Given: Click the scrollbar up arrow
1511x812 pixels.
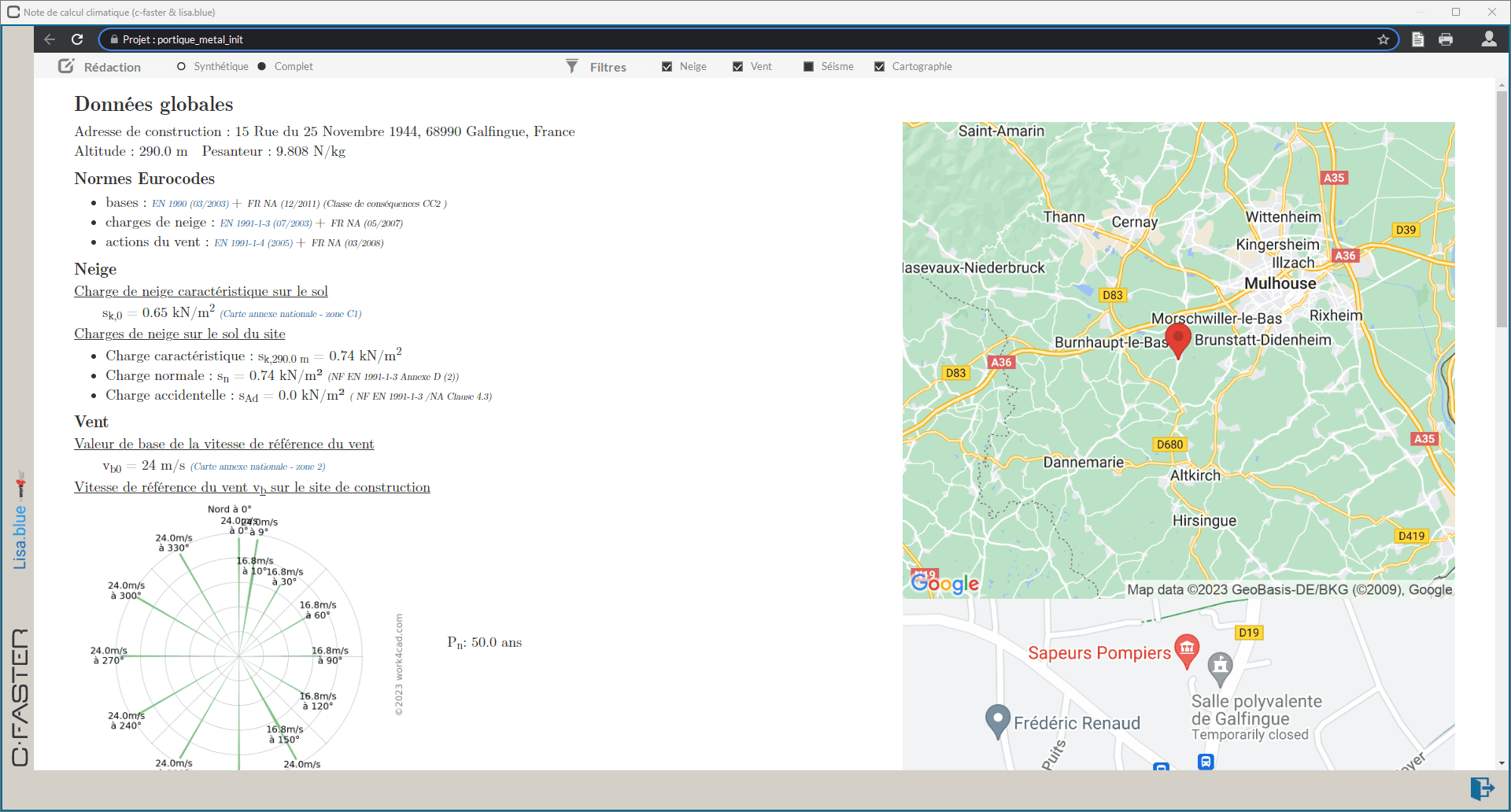Looking at the screenshot, I should pos(1502,85).
